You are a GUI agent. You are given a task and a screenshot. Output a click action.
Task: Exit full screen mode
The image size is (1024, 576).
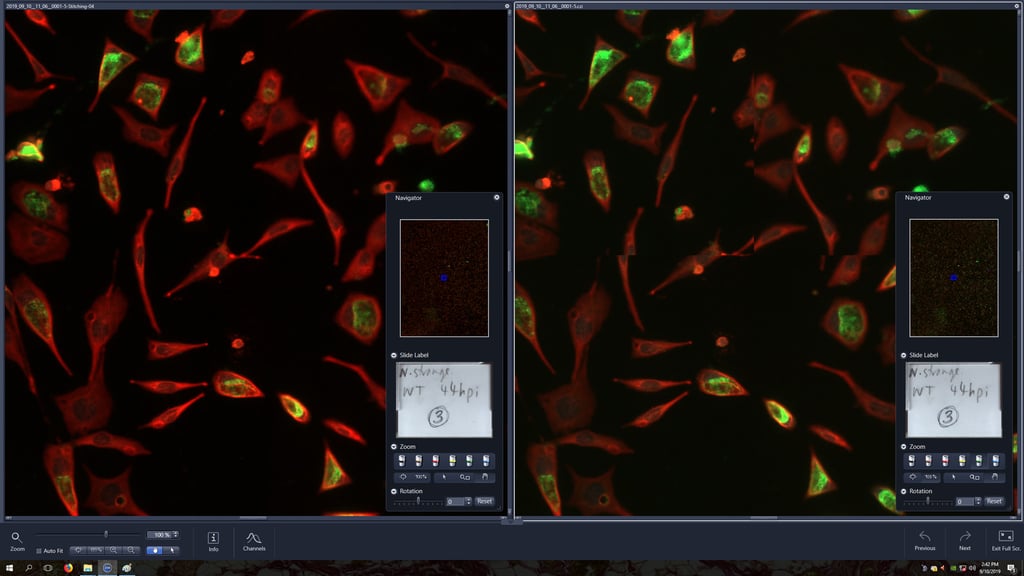pos(1006,541)
